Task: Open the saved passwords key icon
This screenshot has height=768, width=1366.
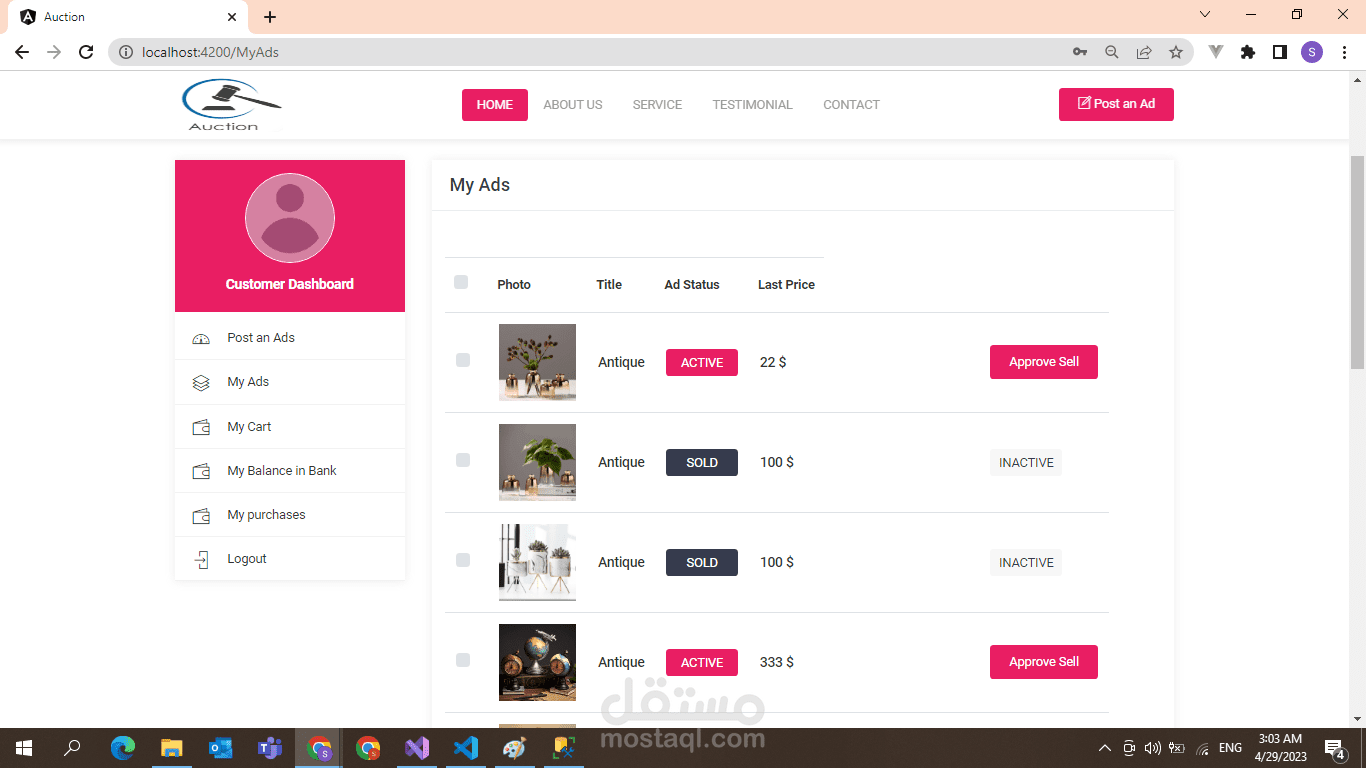Action: coord(1080,52)
